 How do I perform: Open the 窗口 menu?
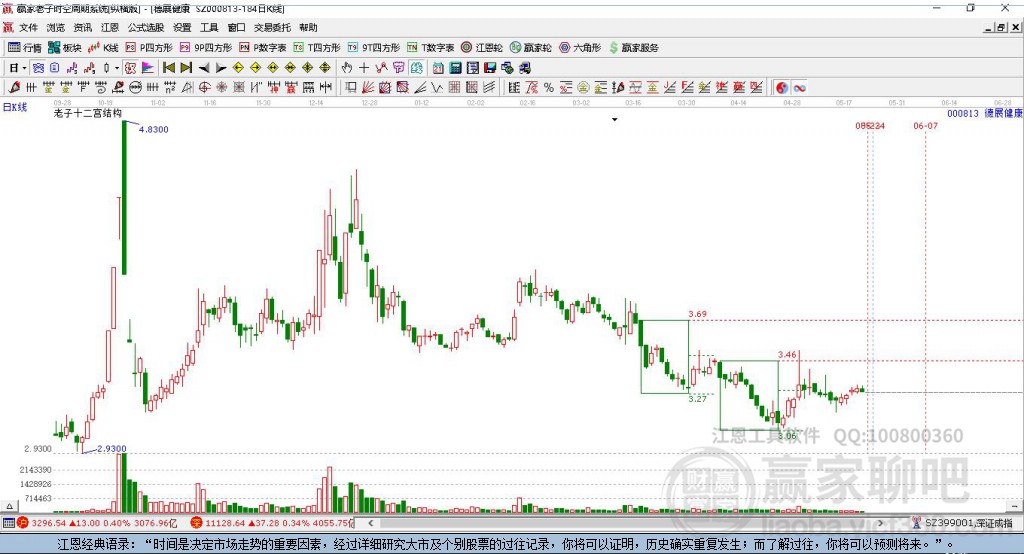(x=236, y=27)
